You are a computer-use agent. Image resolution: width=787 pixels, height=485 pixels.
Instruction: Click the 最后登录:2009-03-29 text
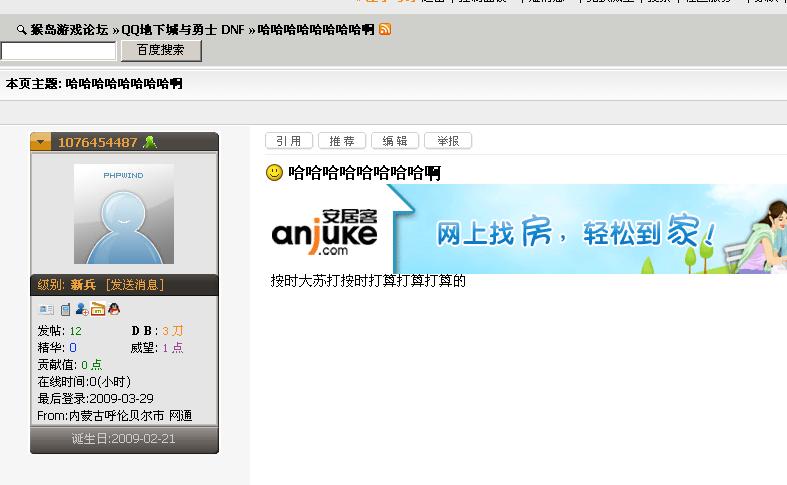pos(95,399)
